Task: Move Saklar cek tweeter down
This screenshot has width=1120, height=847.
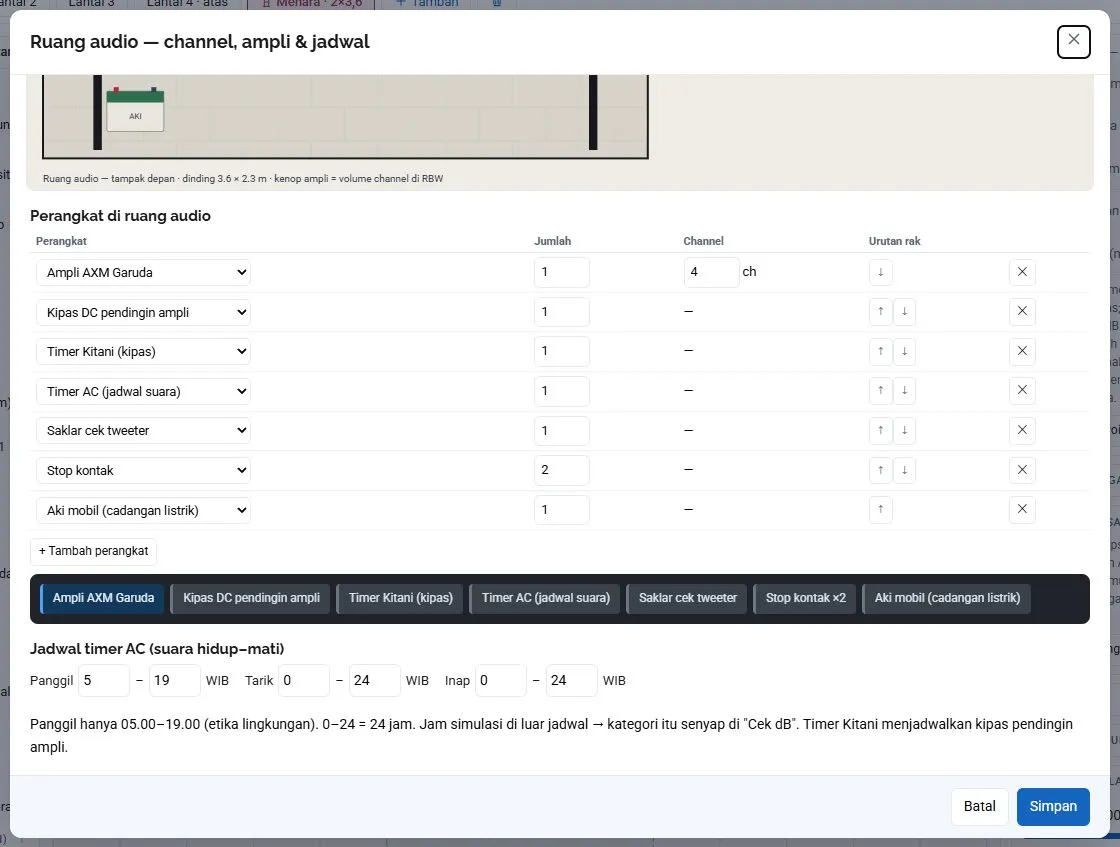Action: click(904, 431)
